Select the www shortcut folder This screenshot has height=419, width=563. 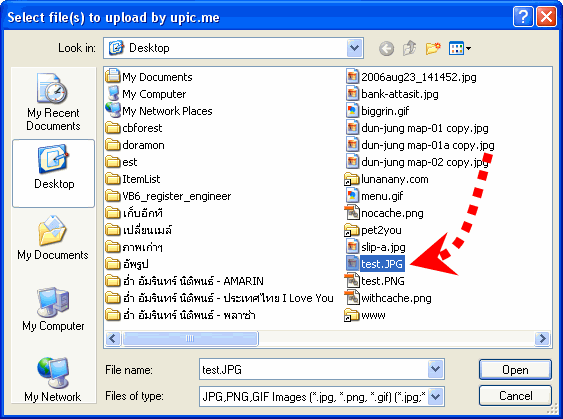pyautogui.click(x=365, y=315)
